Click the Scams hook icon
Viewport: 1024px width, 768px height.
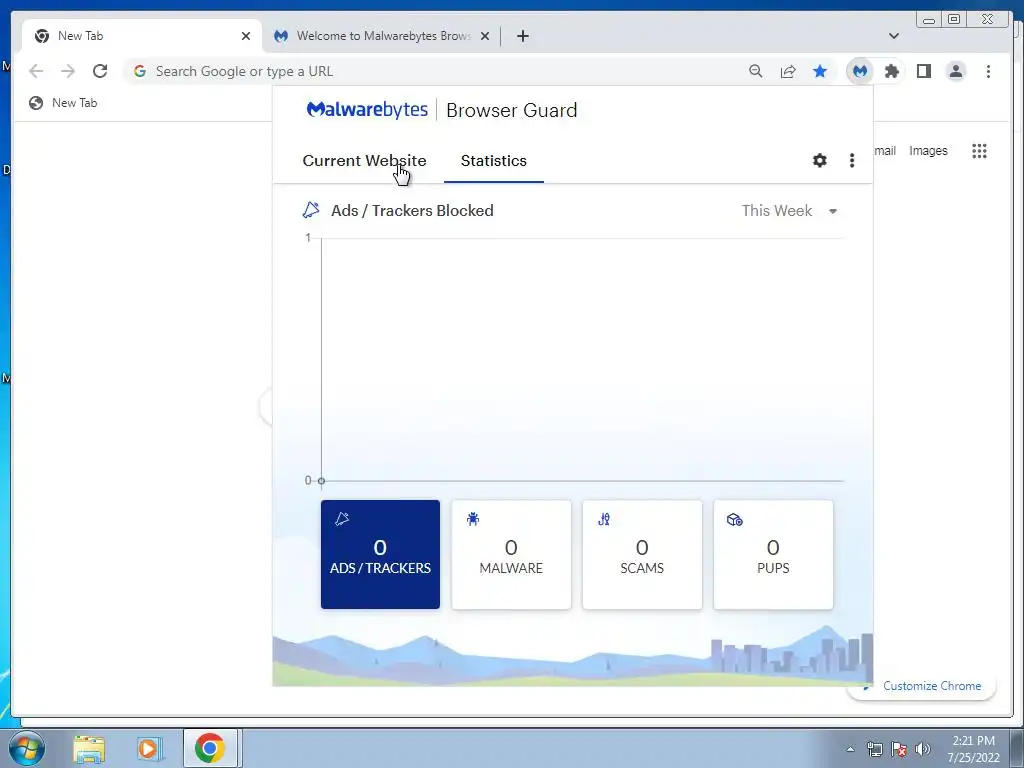pos(603,519)
